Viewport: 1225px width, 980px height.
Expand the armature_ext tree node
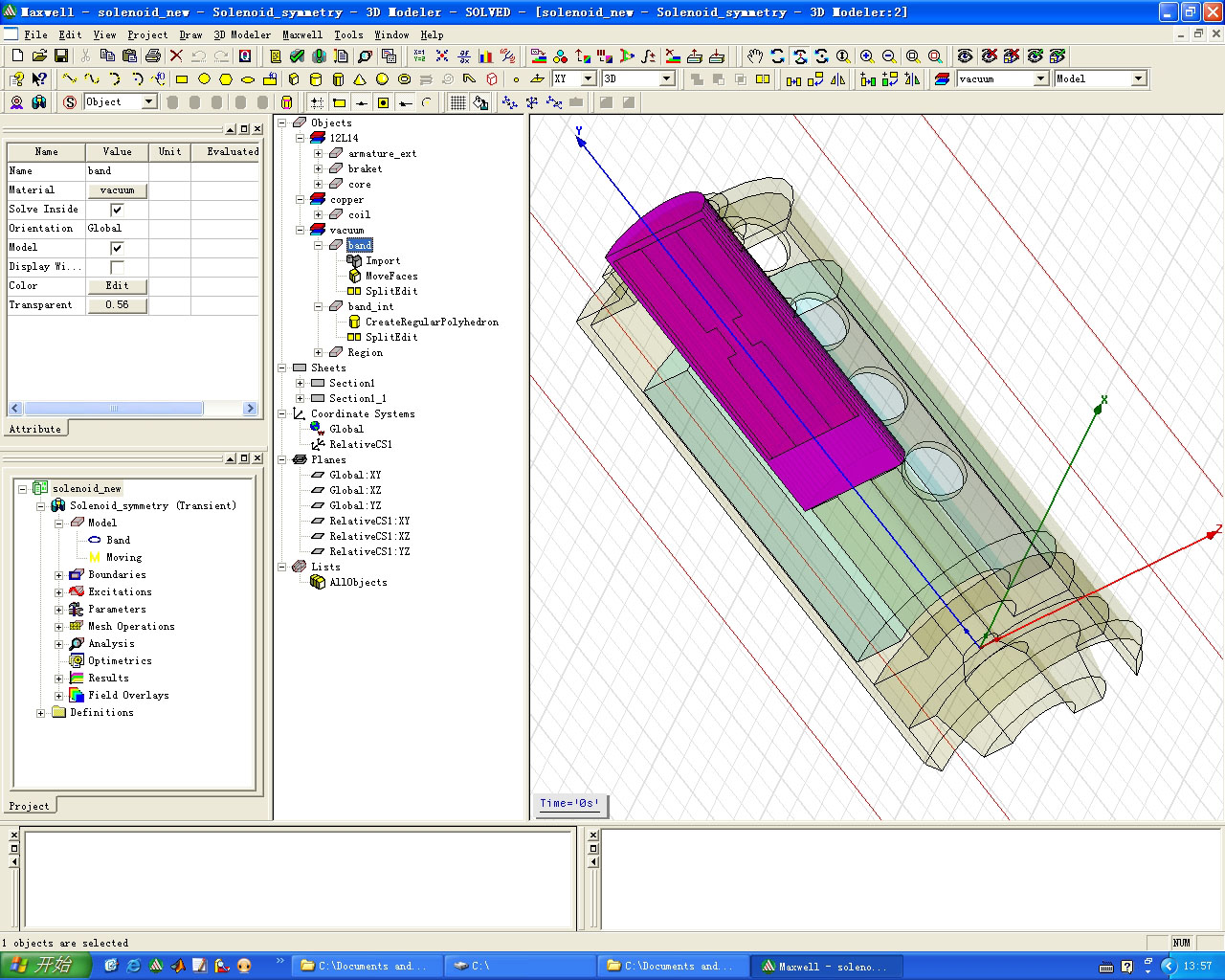coord(319,153)
